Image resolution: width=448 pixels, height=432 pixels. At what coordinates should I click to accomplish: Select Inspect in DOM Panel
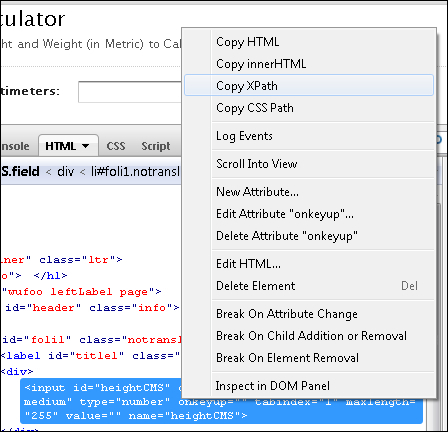click(x=309, y=386)
